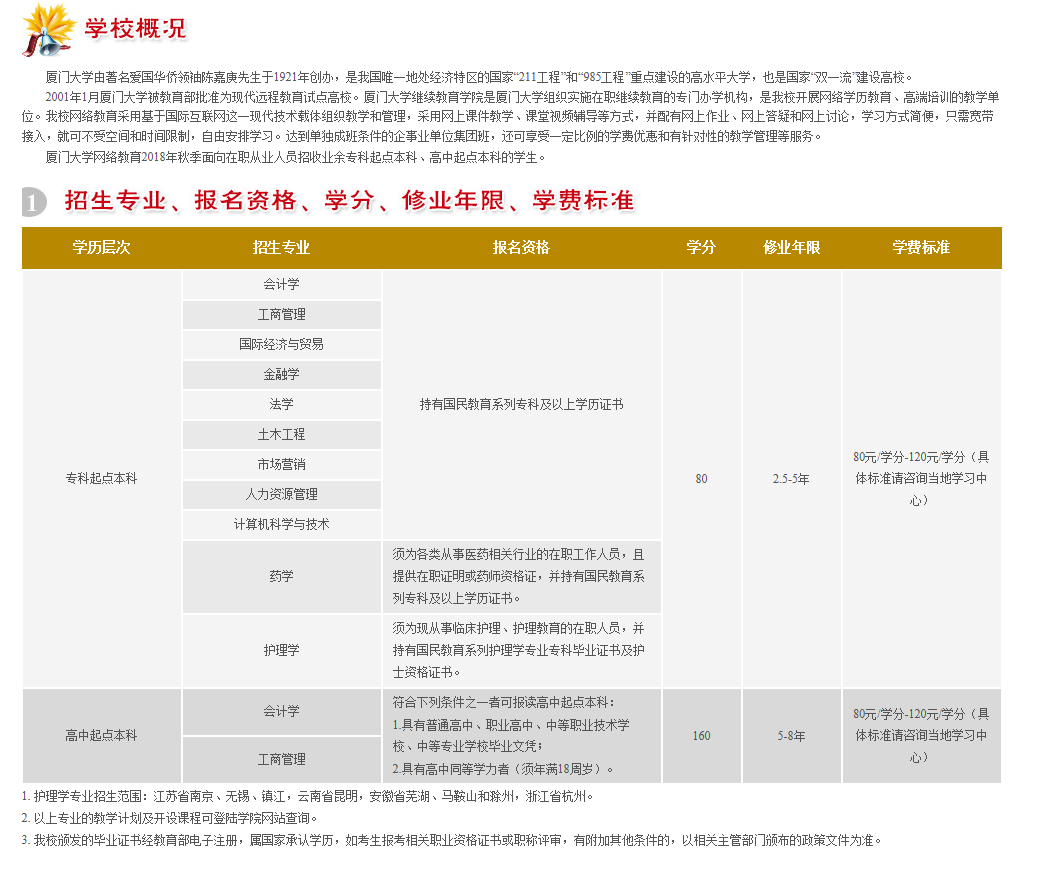Image resolution: width=1039 pixels, height=869 pixels.
Task: Click footnote 2 about 教学计划 lookup
Action: click(170, 819)
